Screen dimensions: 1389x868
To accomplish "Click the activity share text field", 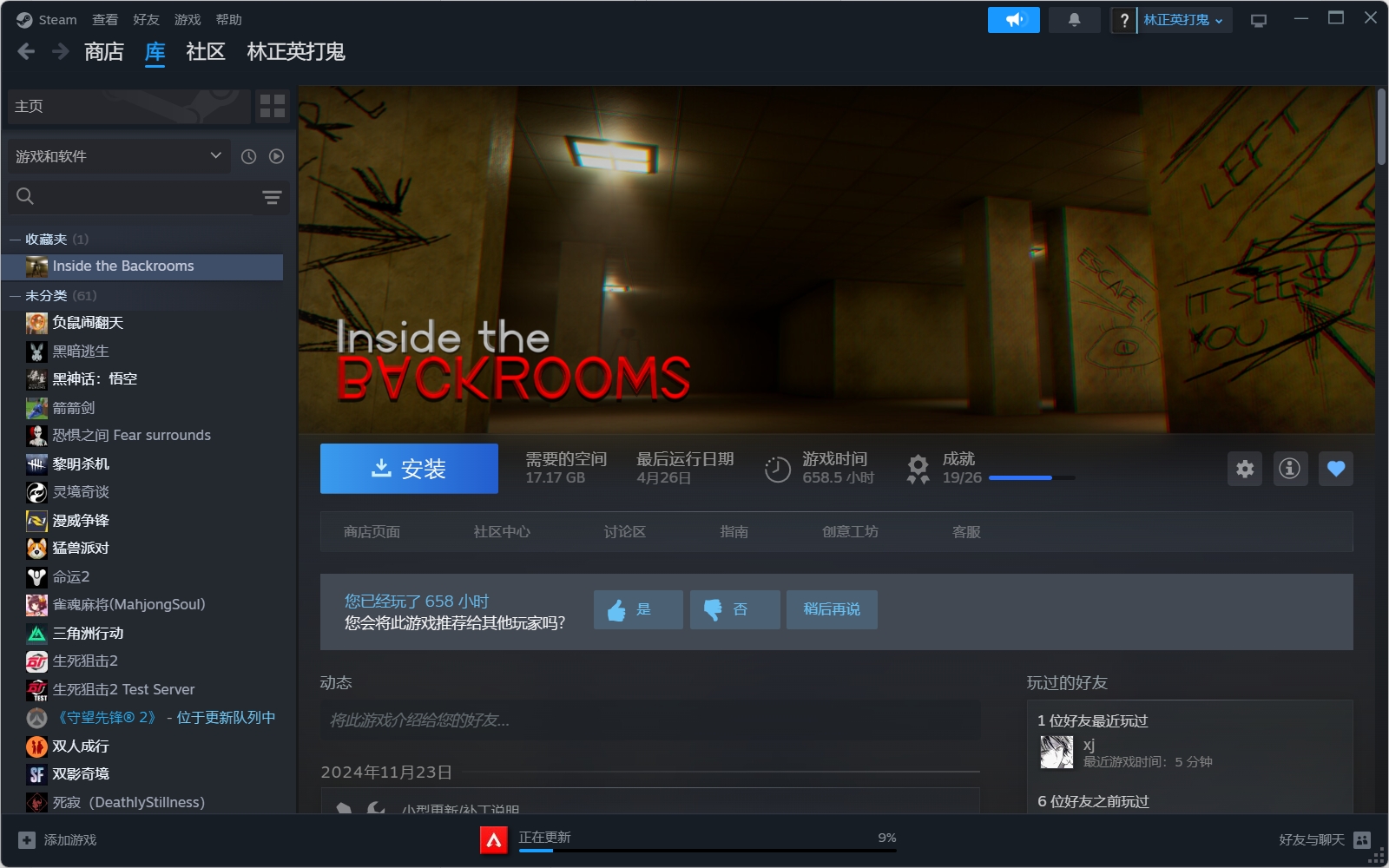I will 650,720.
